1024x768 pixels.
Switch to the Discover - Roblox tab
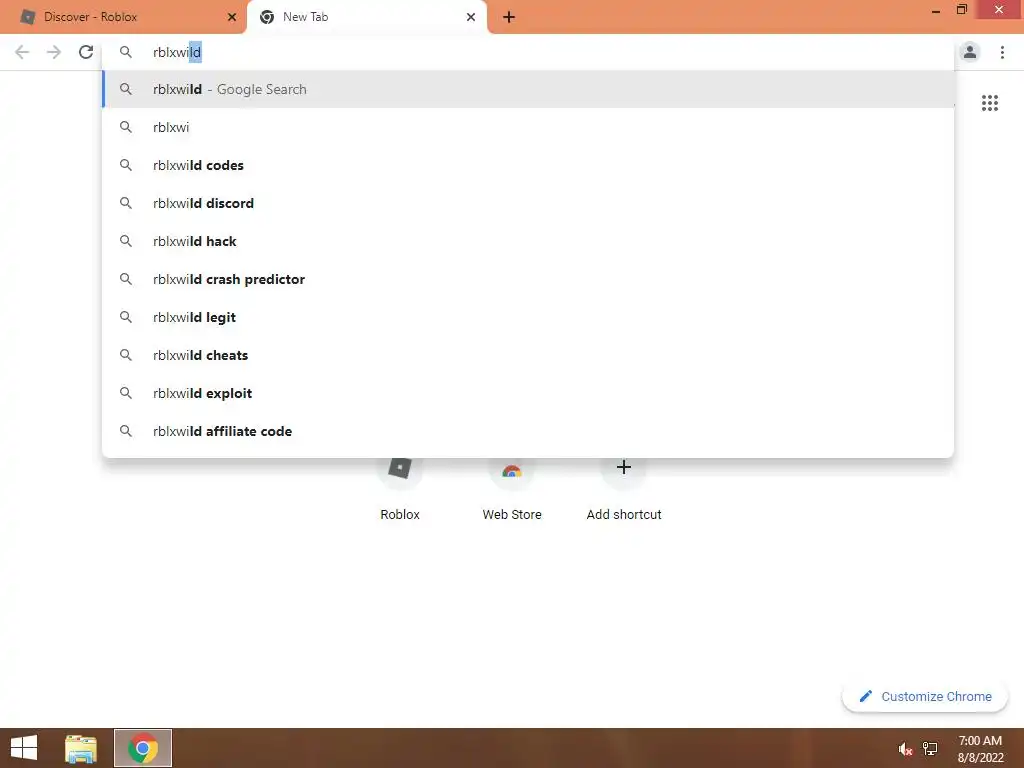click(x=123, y=17)
